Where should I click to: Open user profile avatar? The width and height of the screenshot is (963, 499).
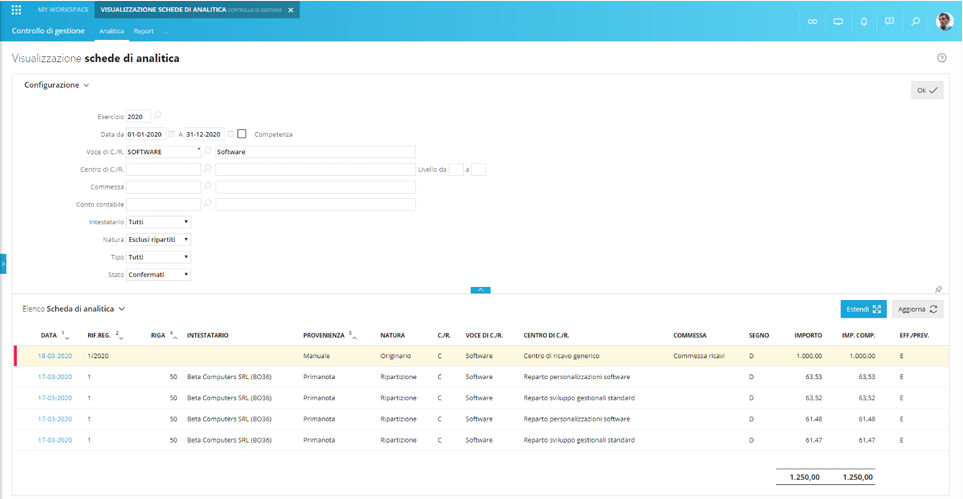[944, 21]
